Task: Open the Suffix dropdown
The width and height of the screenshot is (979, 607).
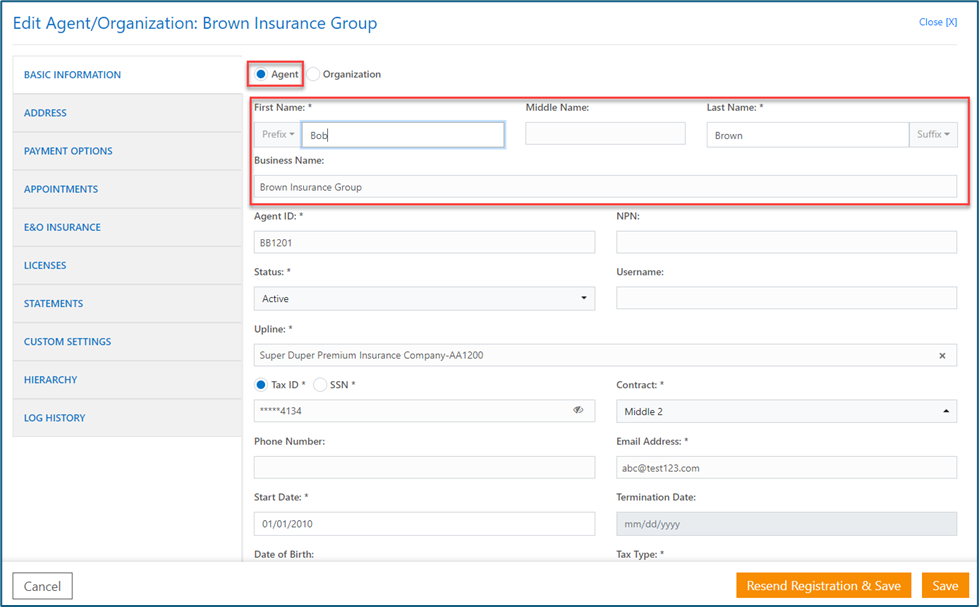Action: point(933,134)
